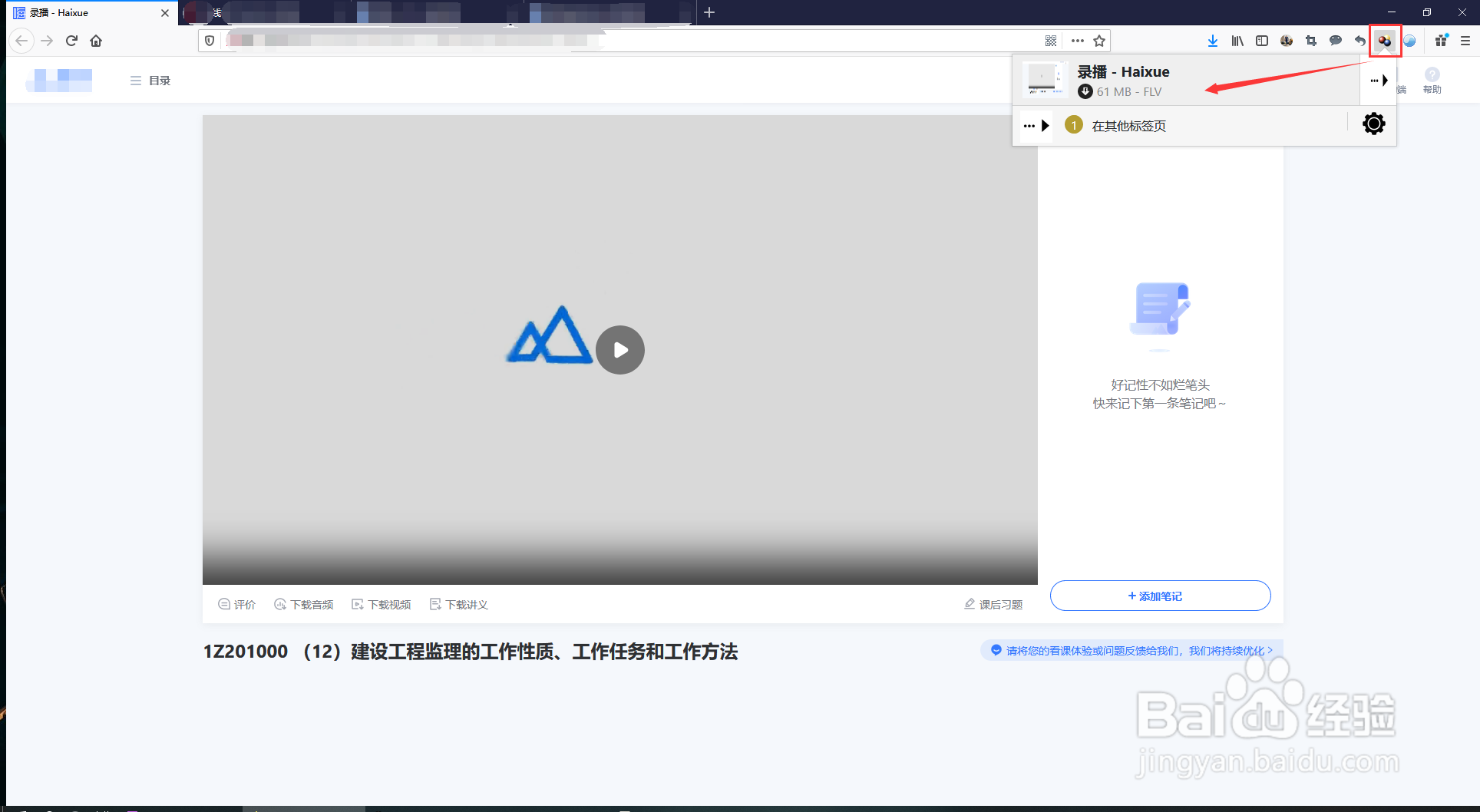
Task: Open the extensions puzzle icon
Action: (1441, 41)
